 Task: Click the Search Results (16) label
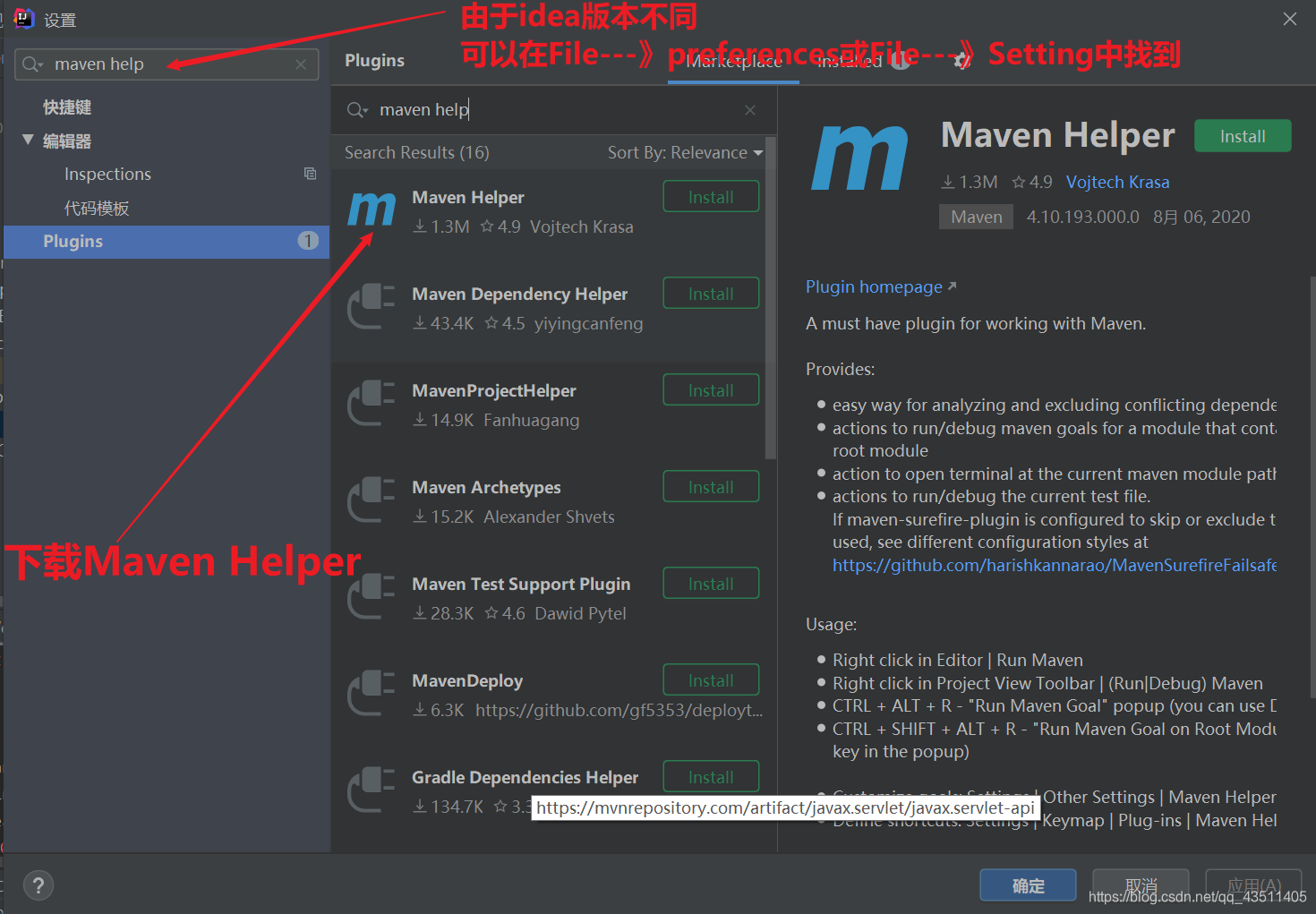(417, 153)
